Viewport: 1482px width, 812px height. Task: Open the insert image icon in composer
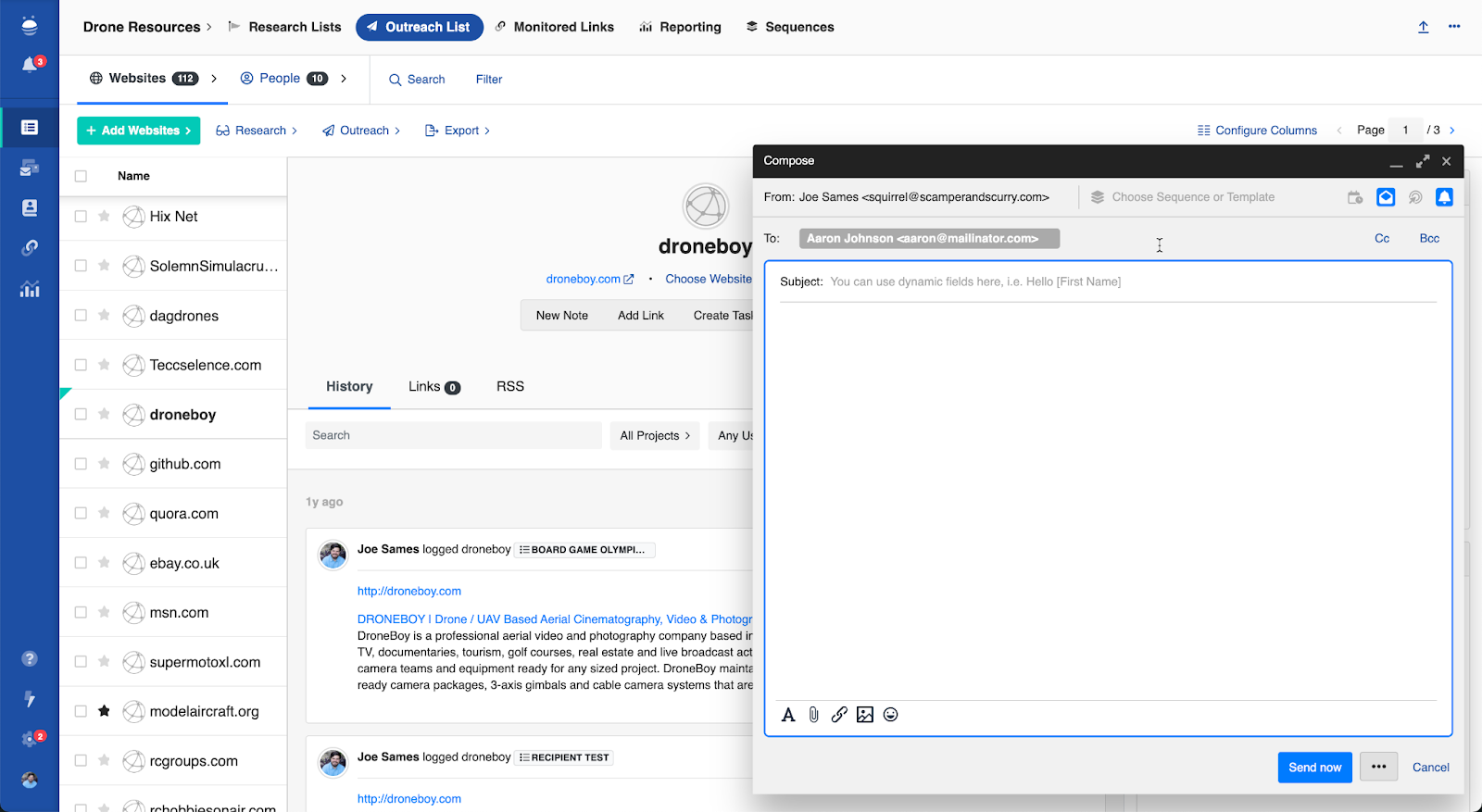click(x=865, y=715)
